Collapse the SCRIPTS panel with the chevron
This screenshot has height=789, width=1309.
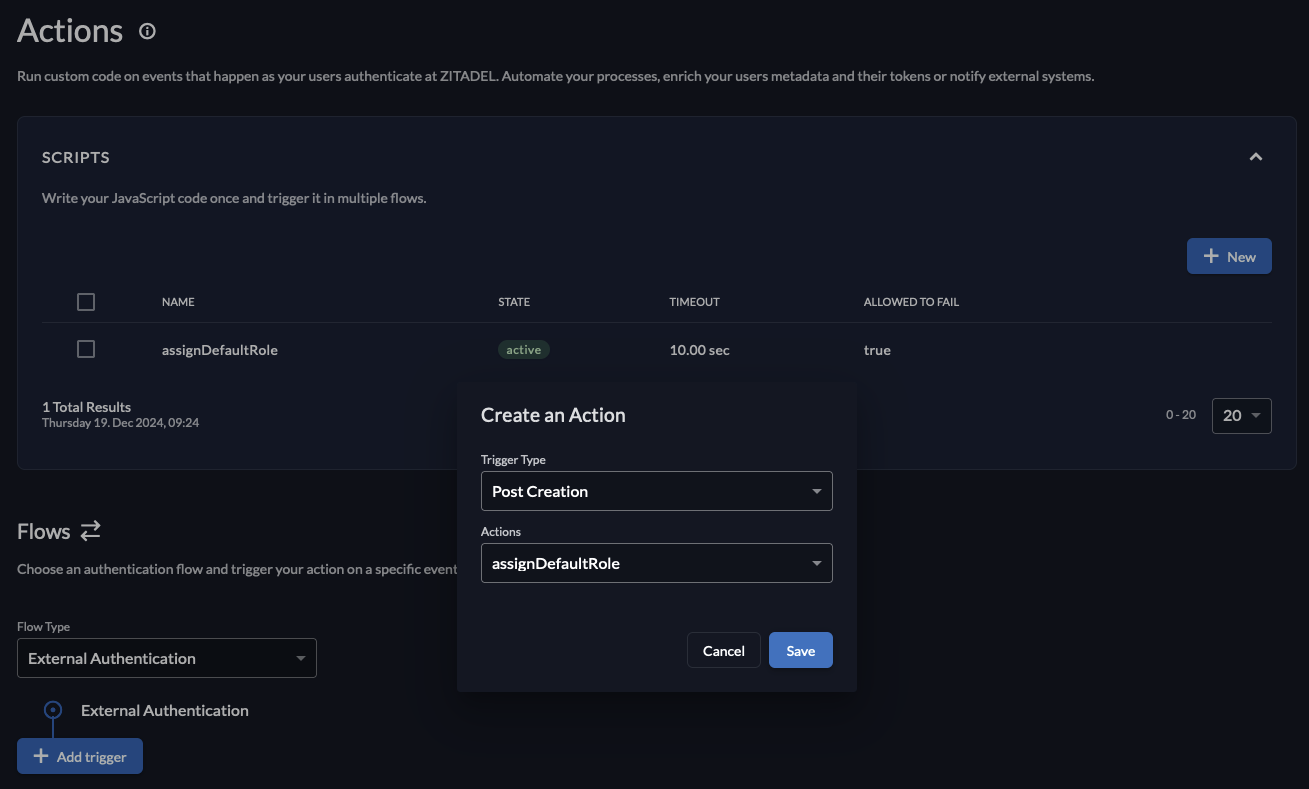tap(1256, 157)
